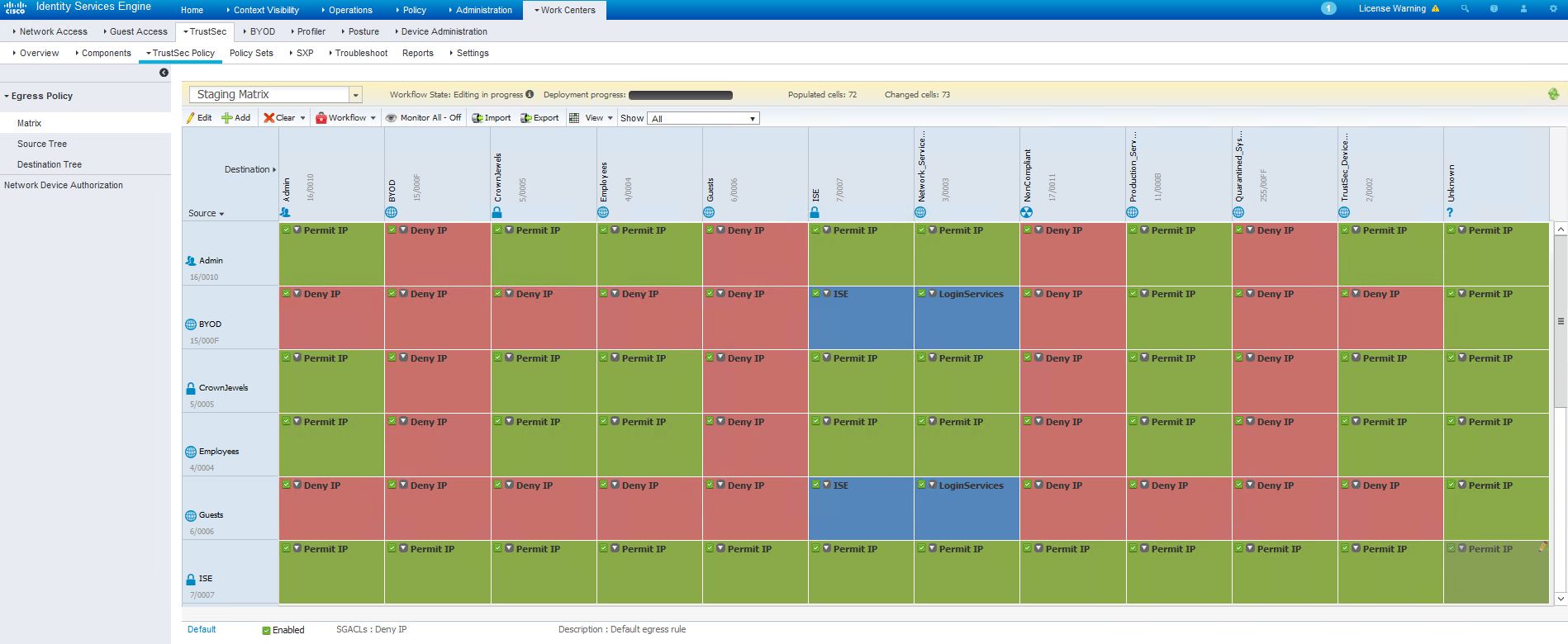Click the Cisco logo

click(15, 8)
